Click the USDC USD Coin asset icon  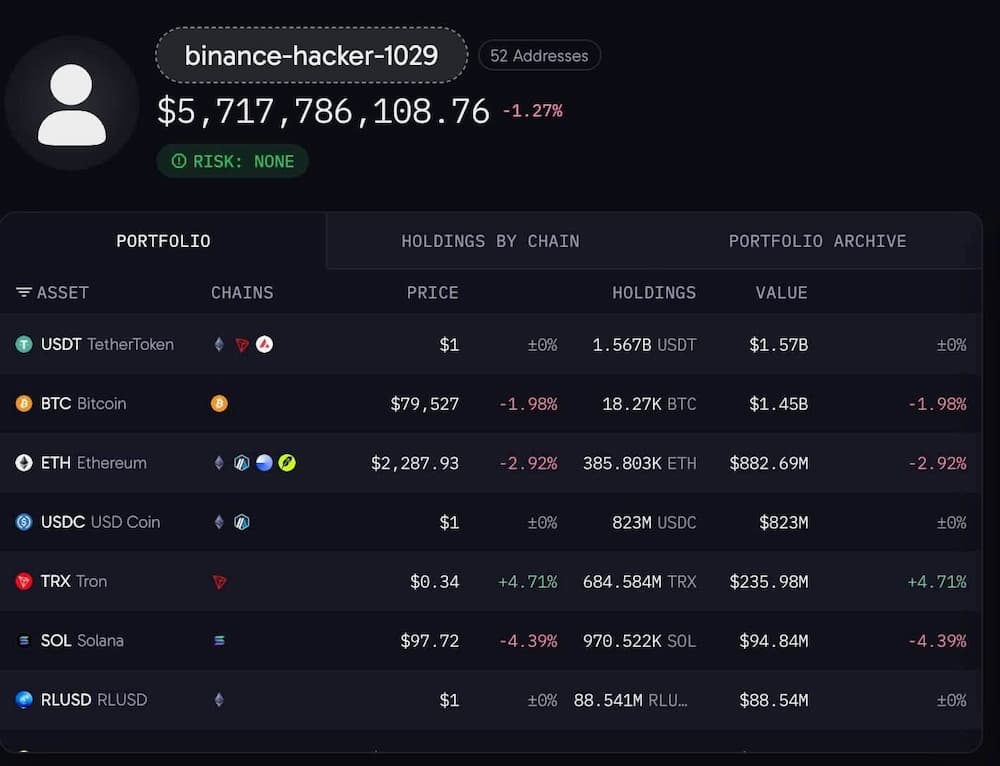(x=24, y=522)
